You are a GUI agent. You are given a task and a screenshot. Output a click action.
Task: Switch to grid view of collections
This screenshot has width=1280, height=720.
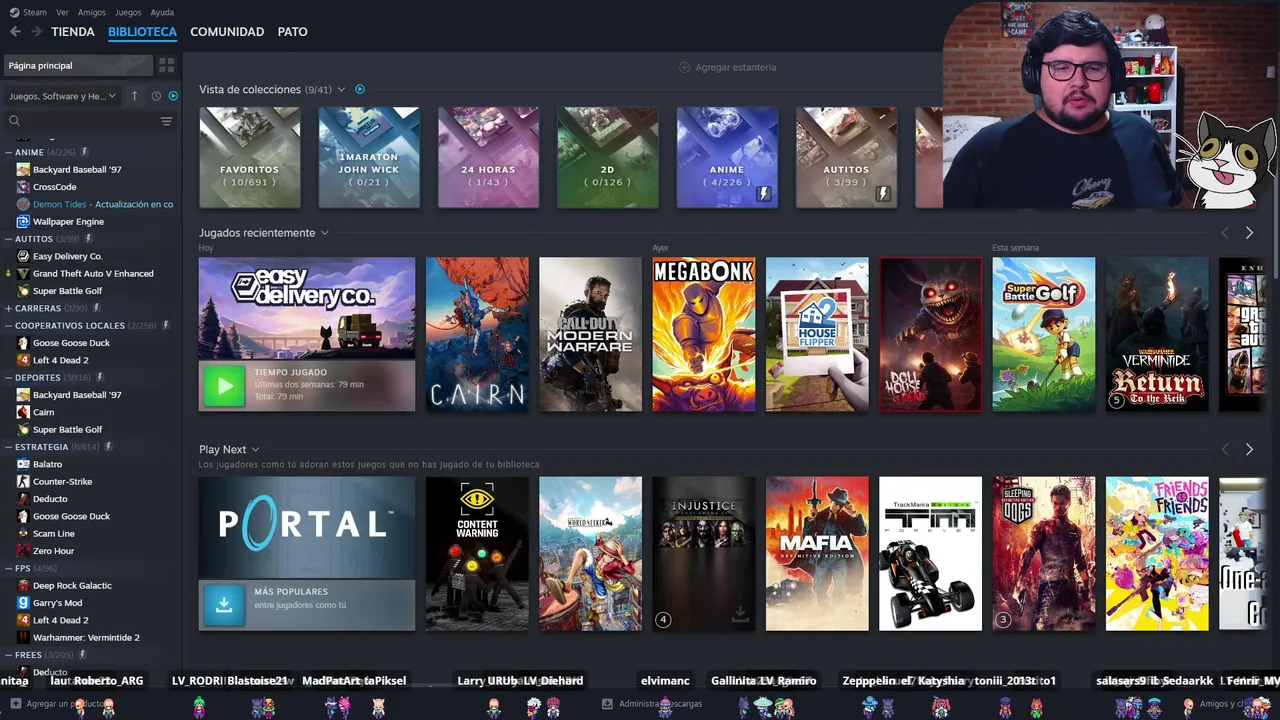pos(166,65)
